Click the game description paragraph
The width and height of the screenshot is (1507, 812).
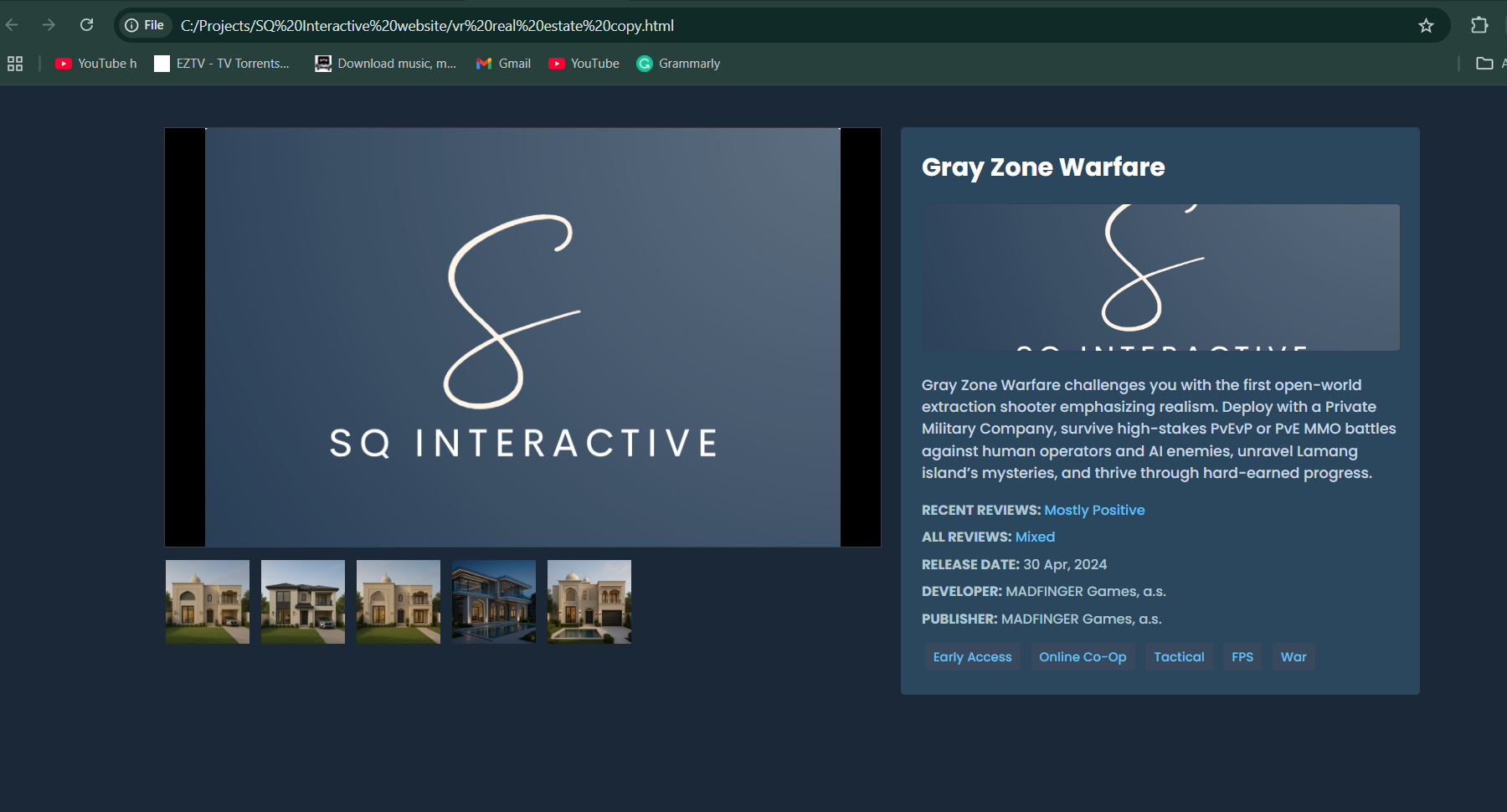coord(1160,429)
